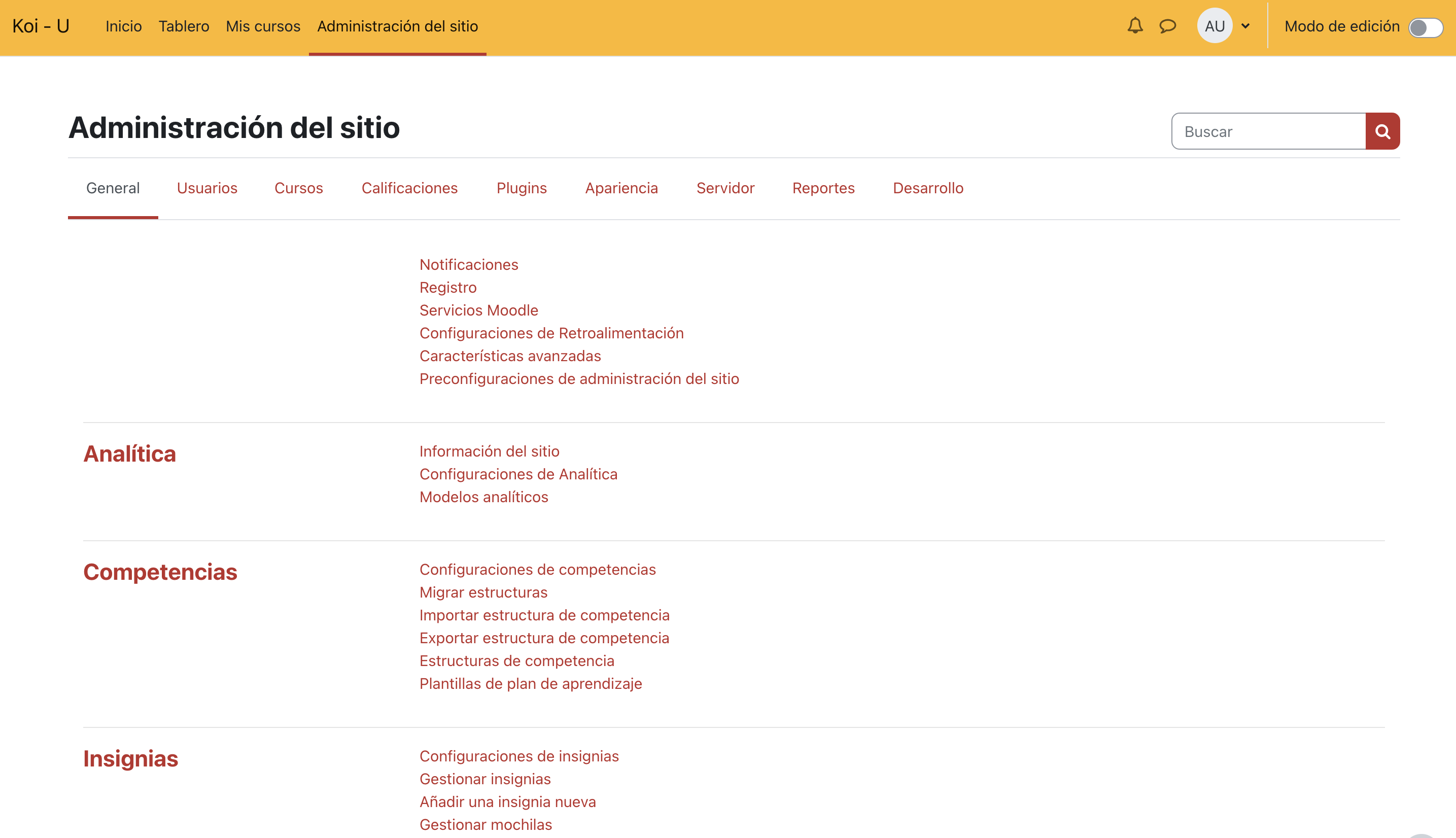Open Características avanzadas link

[x=509, y=356]
